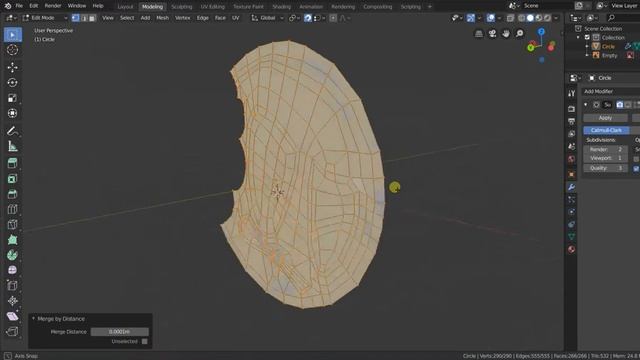This screenshot has height=360, width=640.
Task: Open the Active Tool properties tab
Action: (x=571, y=93)
